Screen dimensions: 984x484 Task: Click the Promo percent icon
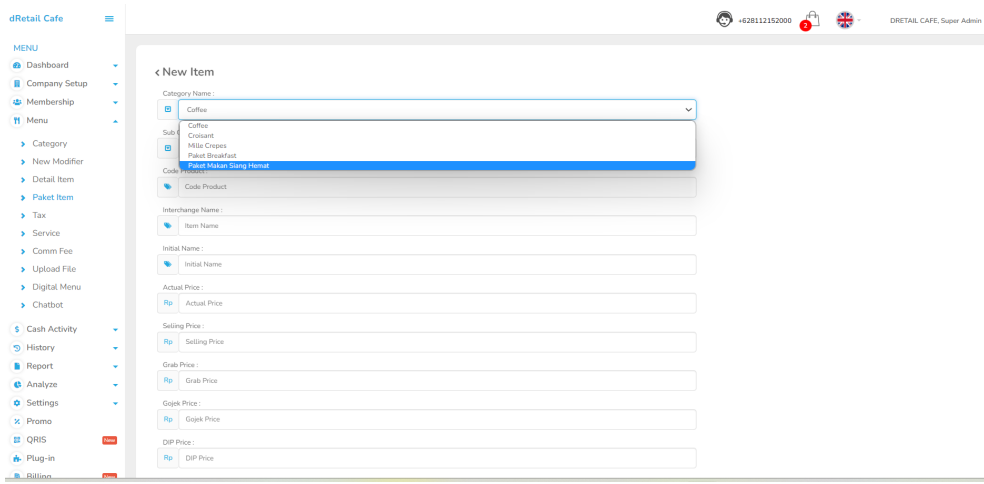pos(17,421)
